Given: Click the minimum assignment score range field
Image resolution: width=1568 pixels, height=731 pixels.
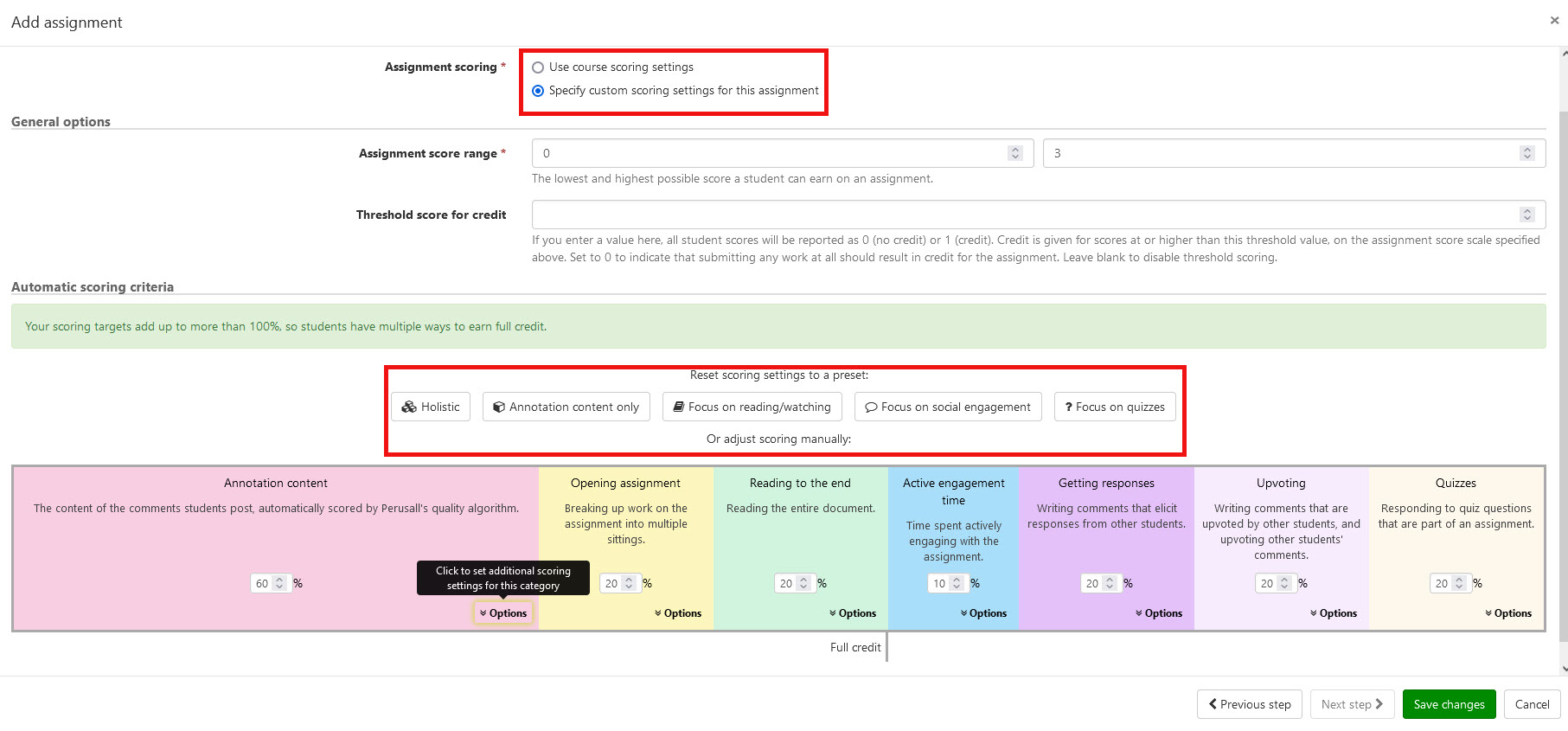Looking at the screenshot, I should tap(783, 153).
